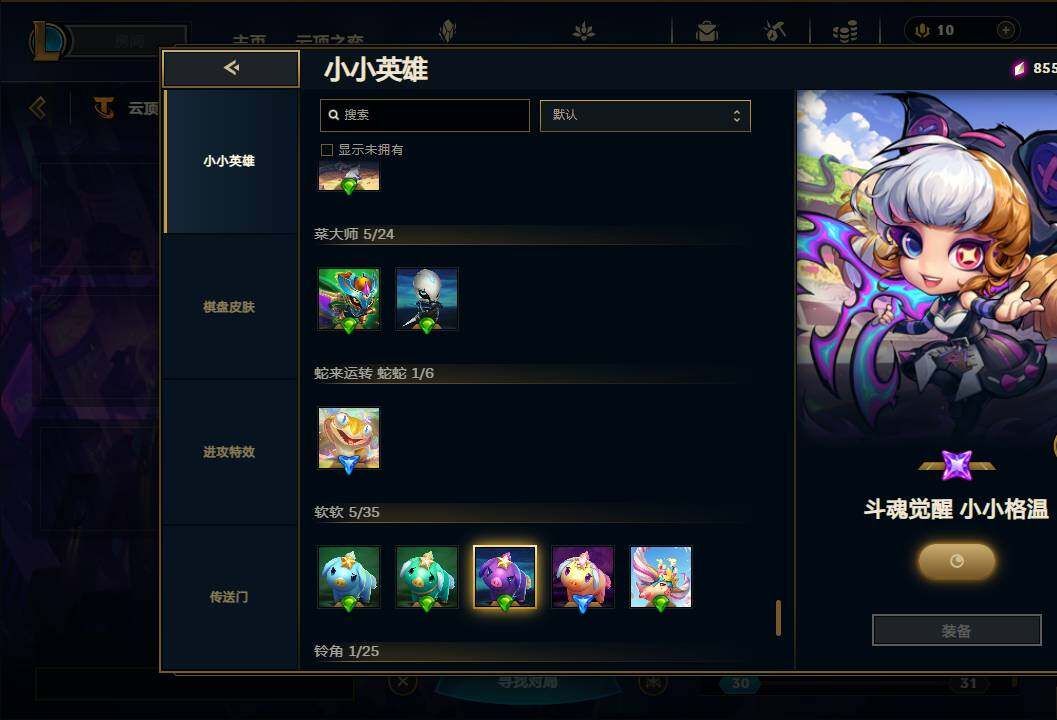The height and width of the screenshot is (720, 1057).
Task: Select the green dragon thumbnail under 菜大师
Action: point(349,299)
